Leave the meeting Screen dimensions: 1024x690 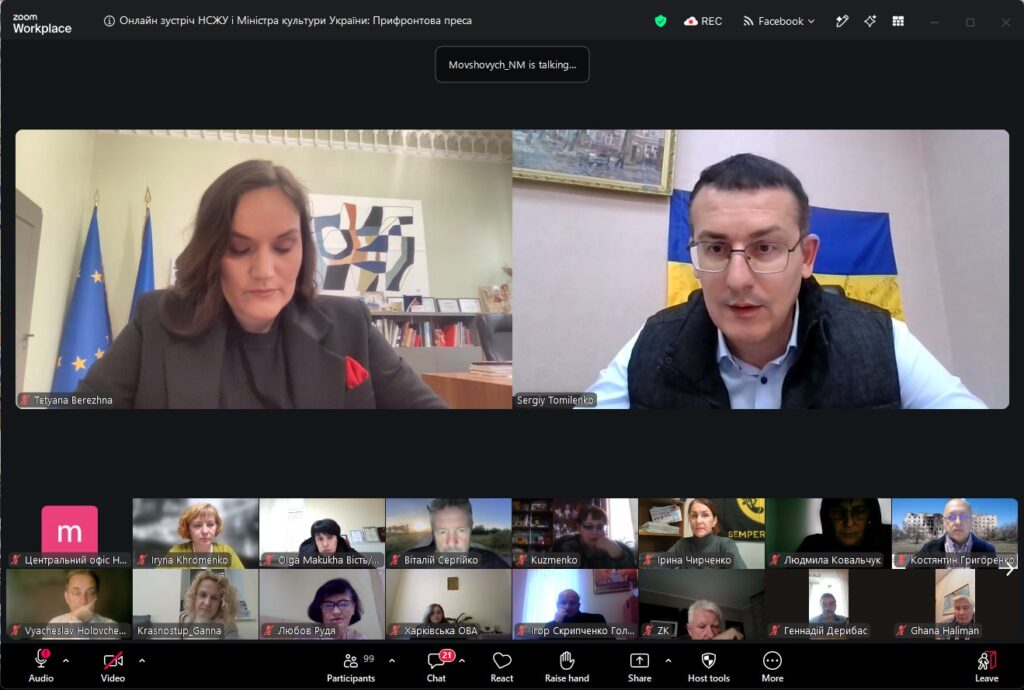986,666
